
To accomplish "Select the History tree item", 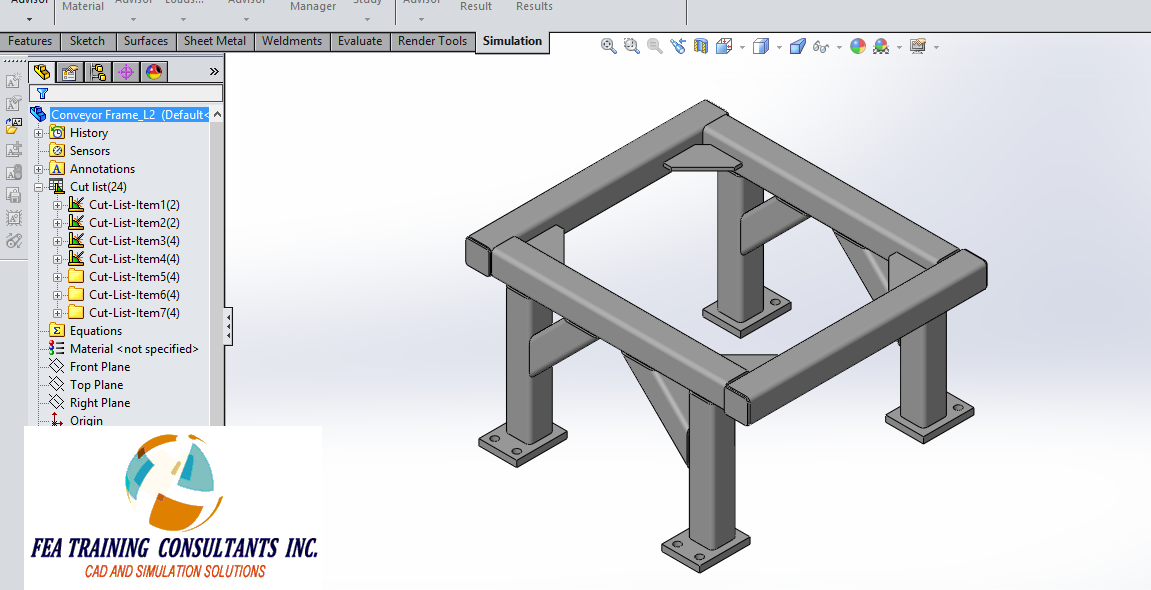I will pyautogui.click(x=89, y=133).
